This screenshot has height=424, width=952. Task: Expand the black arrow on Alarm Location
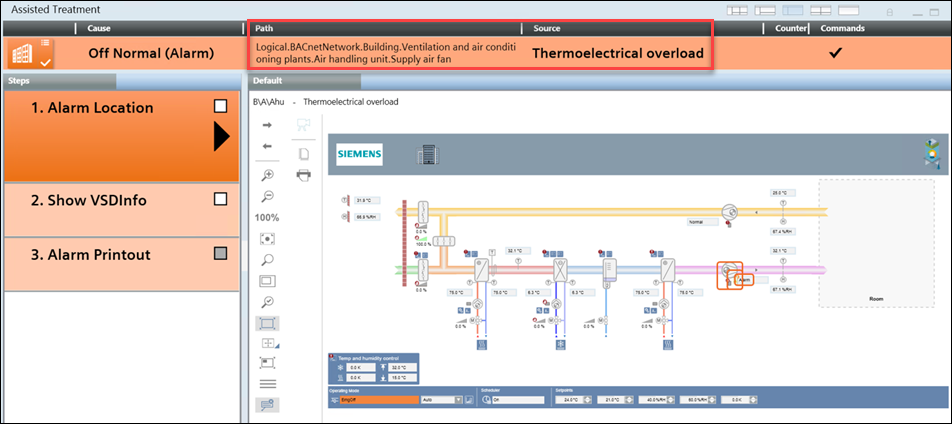coord(221,137)
